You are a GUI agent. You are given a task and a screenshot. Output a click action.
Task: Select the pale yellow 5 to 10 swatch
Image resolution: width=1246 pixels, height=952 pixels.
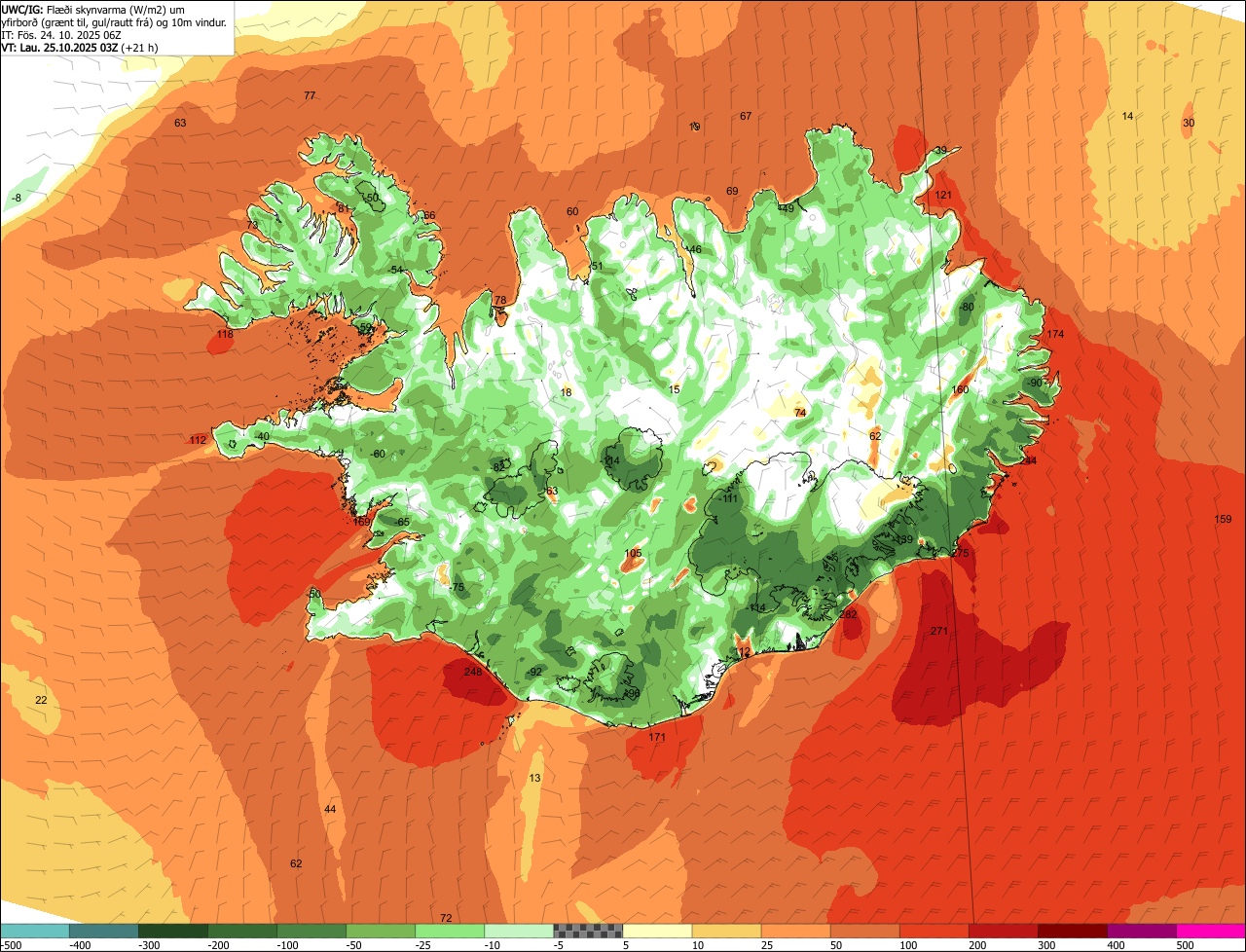click(657, 931)
